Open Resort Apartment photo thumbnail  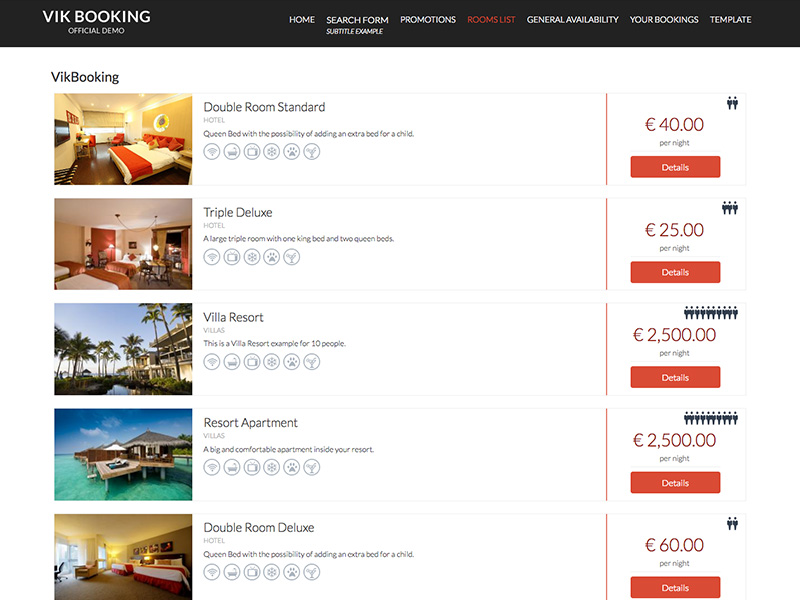(123, 454)
